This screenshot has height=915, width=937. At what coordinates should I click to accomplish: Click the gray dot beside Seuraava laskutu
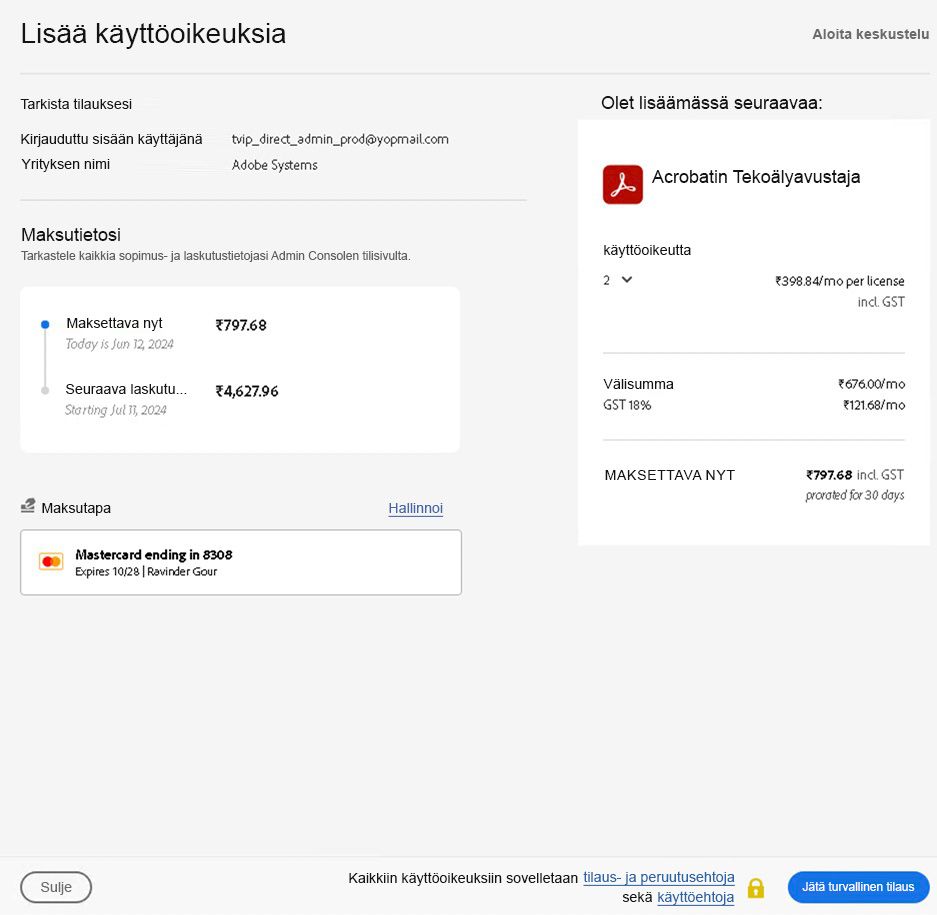pyautogui.click(x=43, y=391)
